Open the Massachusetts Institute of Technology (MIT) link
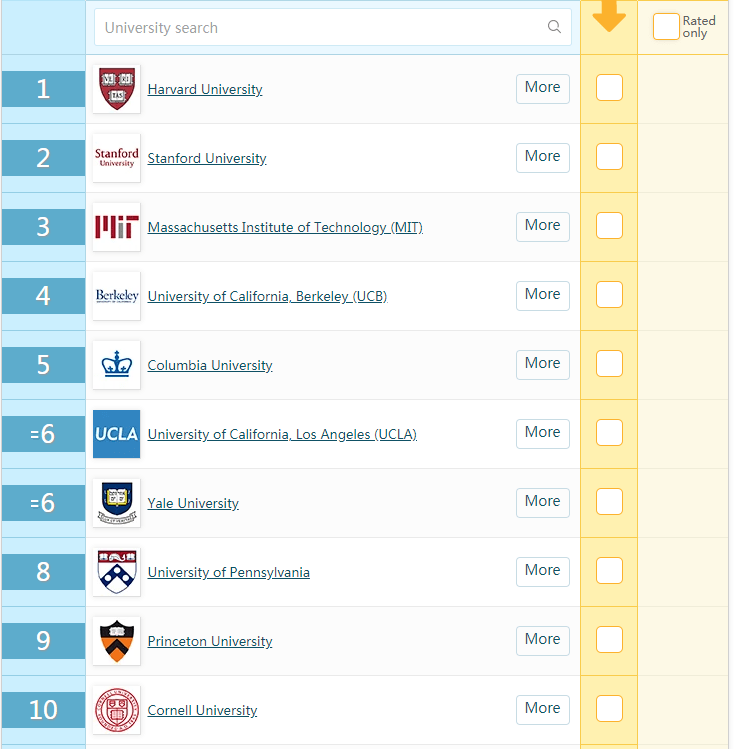The width and height of the screenshot is (734, 749). click(285, 227)
